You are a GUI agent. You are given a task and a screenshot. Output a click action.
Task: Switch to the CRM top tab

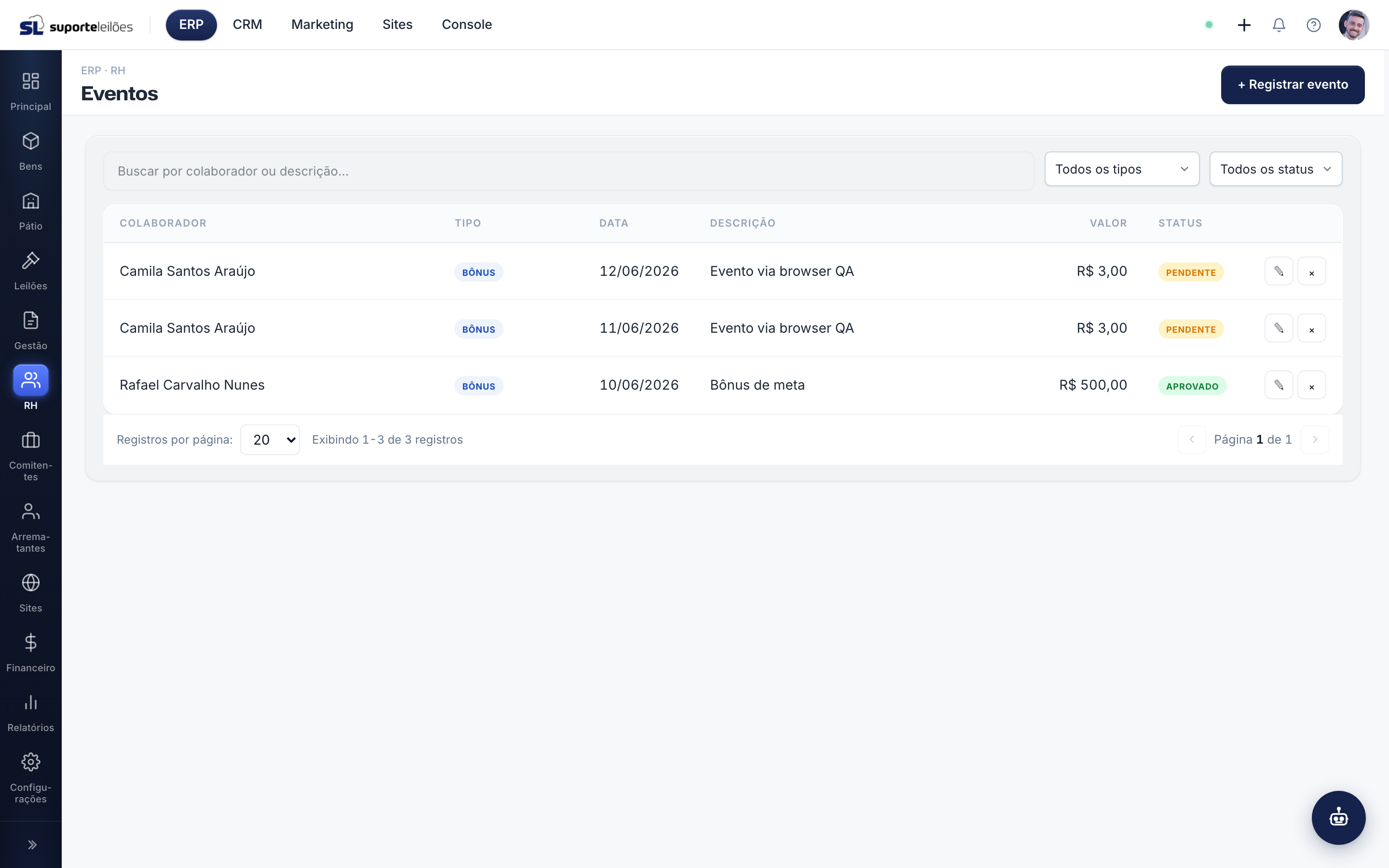tap(247, 25)
